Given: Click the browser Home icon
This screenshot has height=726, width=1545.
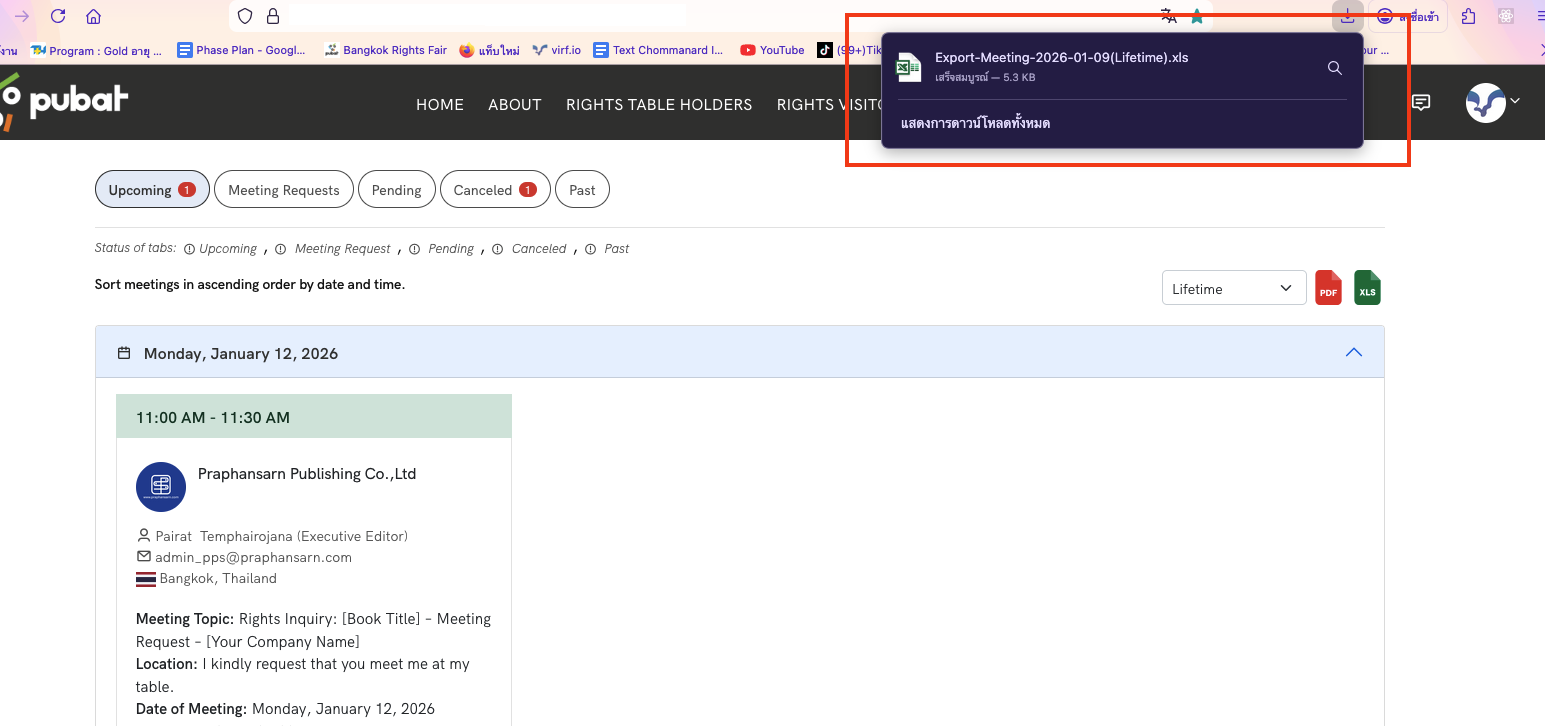Looking at the screenshot, I should point(95,16).
